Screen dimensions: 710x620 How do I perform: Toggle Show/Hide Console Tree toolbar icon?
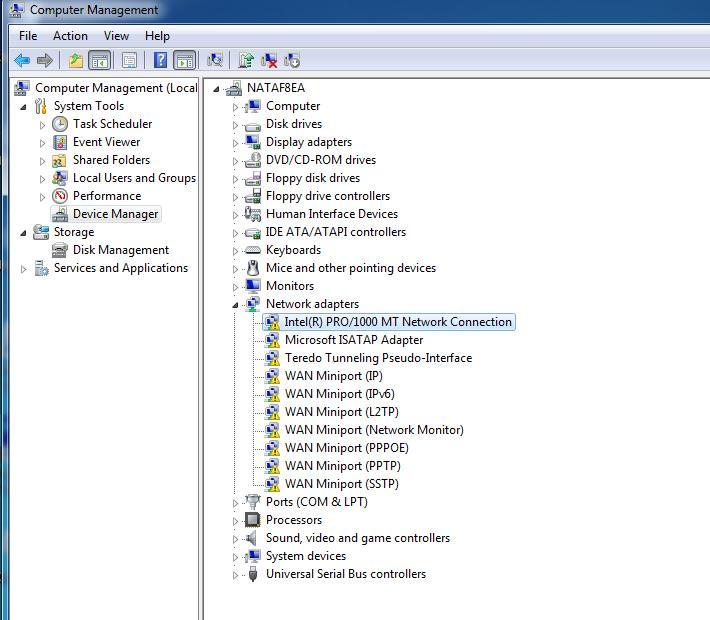click(100, 60)
